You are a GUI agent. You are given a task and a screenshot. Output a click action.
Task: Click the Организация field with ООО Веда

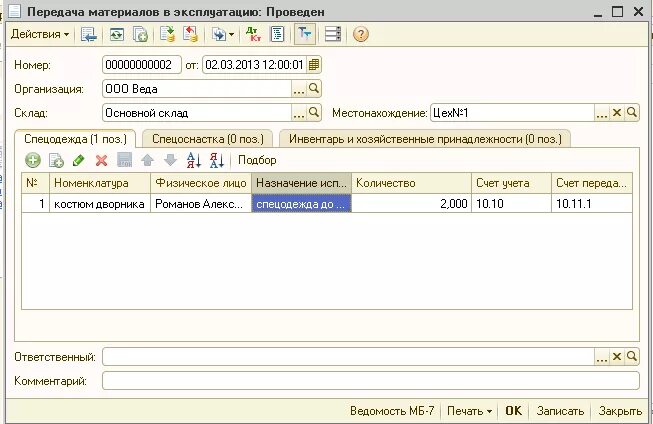pyautogui.click(x=197, y=89)
